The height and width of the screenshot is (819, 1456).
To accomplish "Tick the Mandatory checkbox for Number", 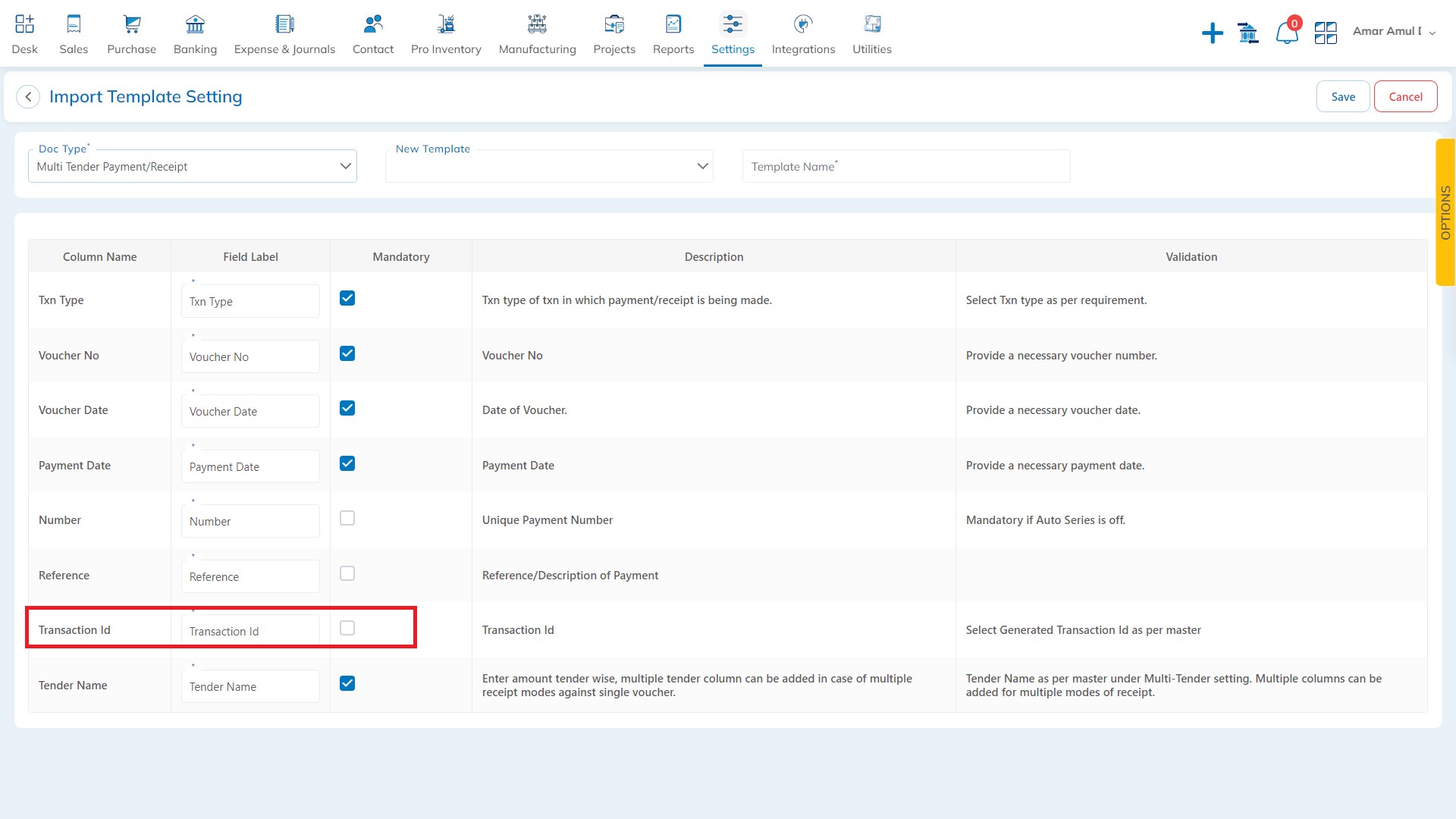I will (x=347, y=518).
